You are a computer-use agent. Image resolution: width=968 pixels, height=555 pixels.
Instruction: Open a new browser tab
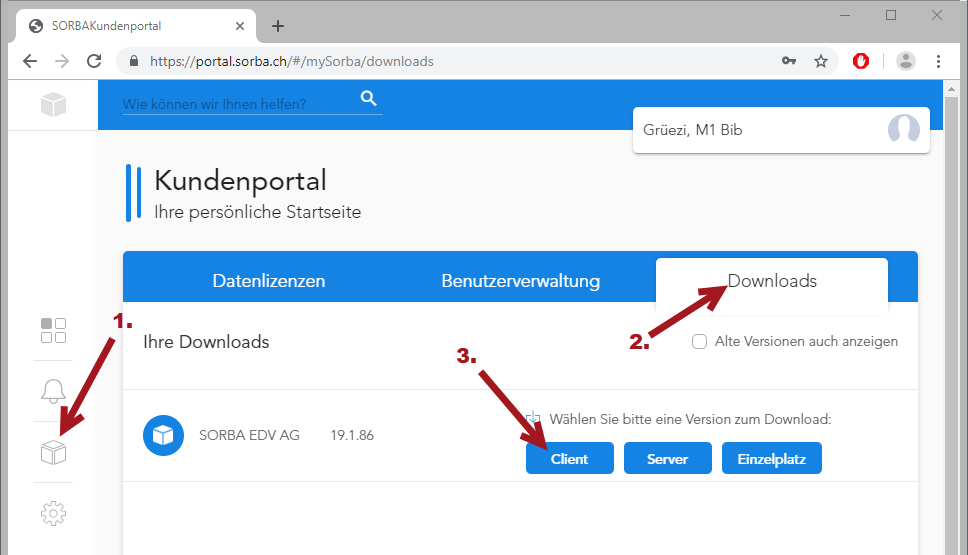pyautogui.click(x=278, y=26)
